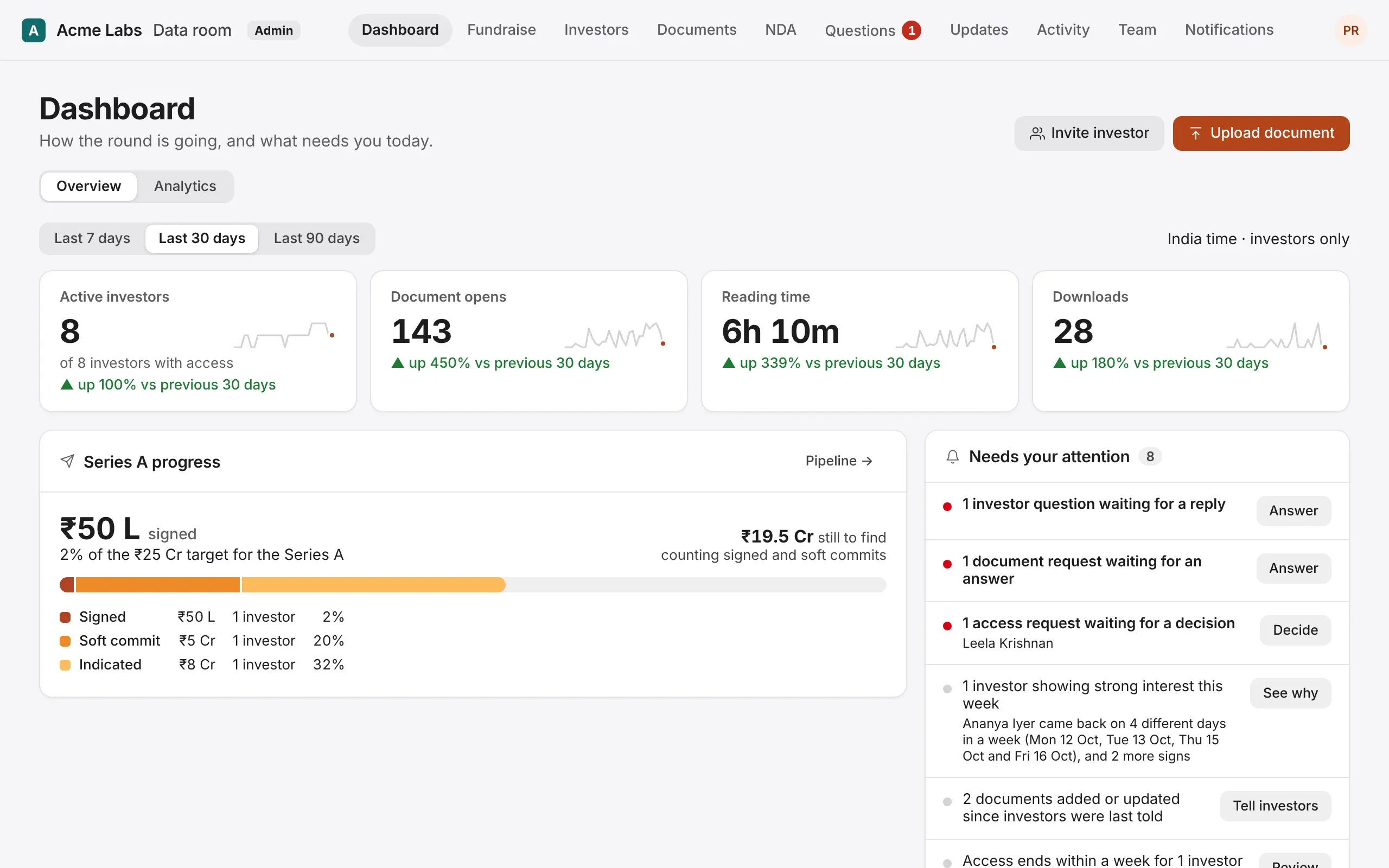Go to the NDA page

[781, 30]
